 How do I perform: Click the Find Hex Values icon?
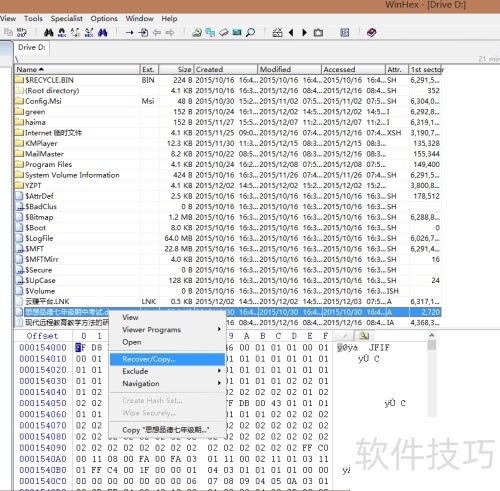pos(62,32)
